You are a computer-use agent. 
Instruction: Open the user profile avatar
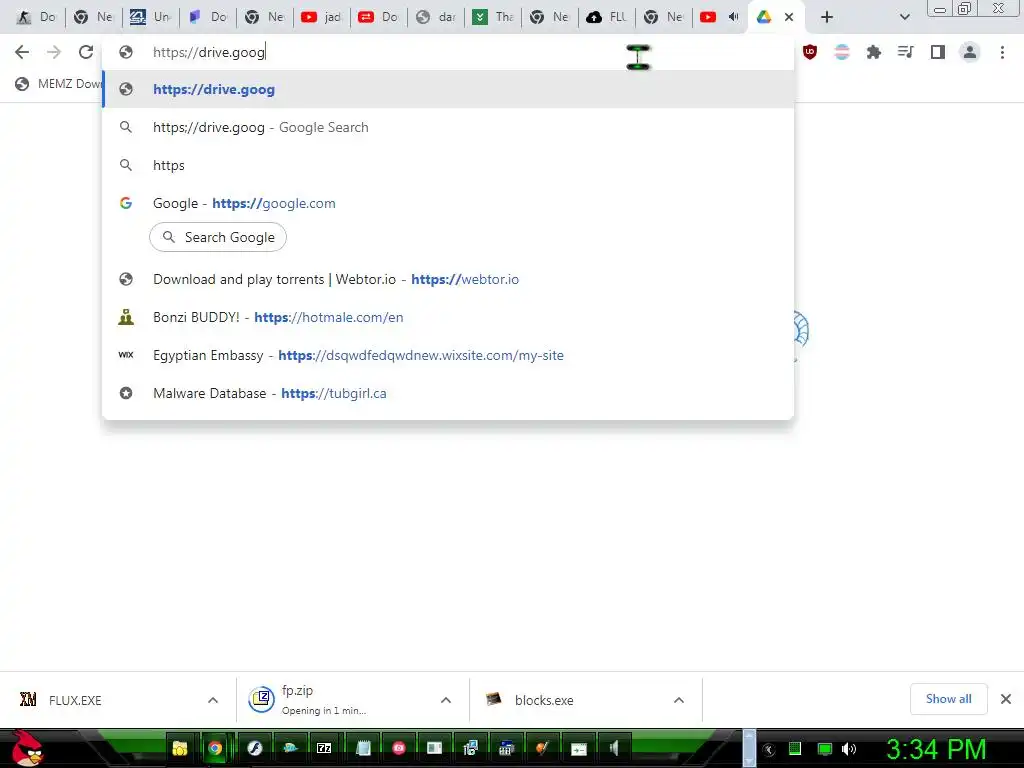pos(970,52)
